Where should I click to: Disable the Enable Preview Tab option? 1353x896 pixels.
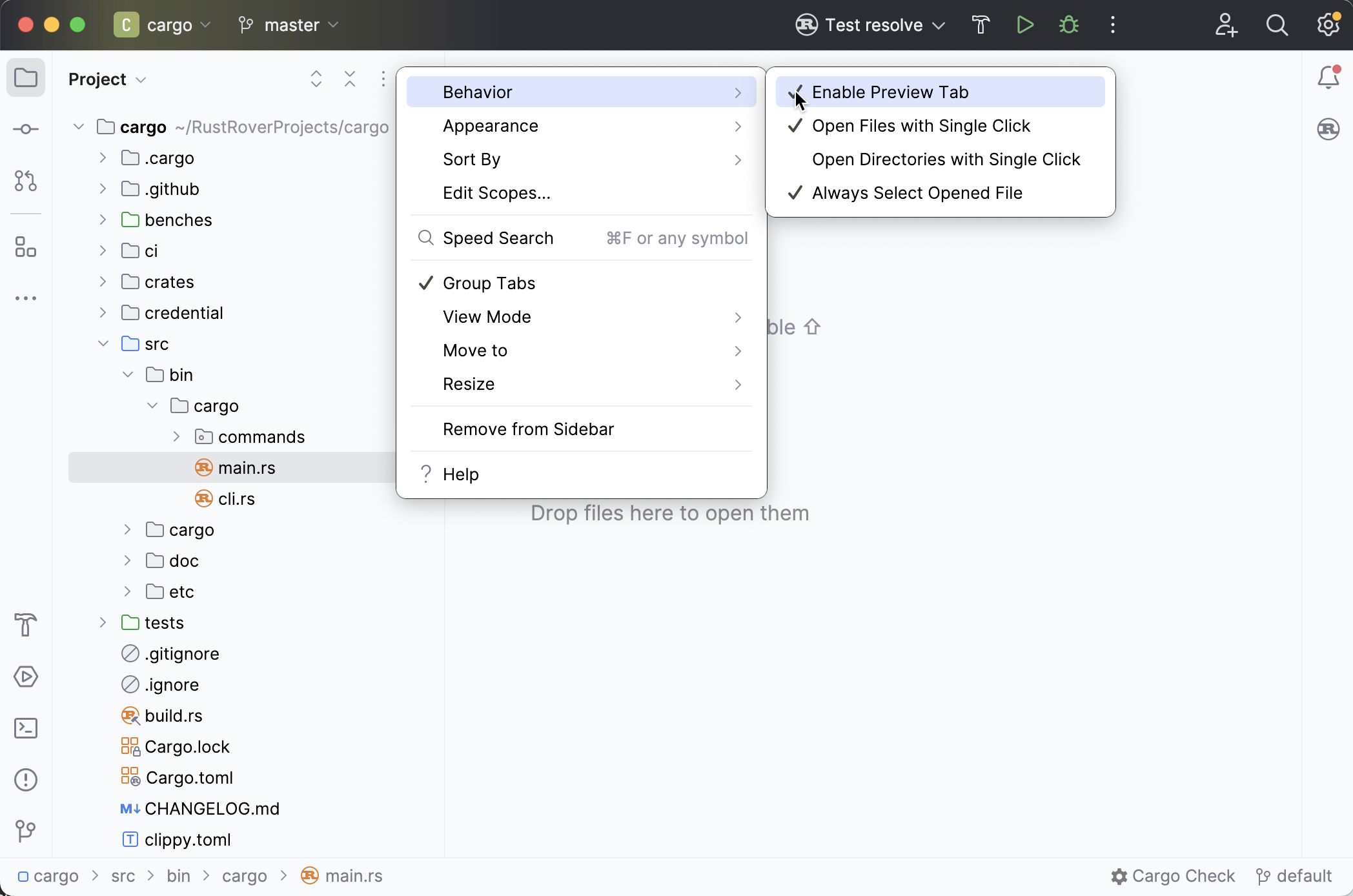point(891,92)
